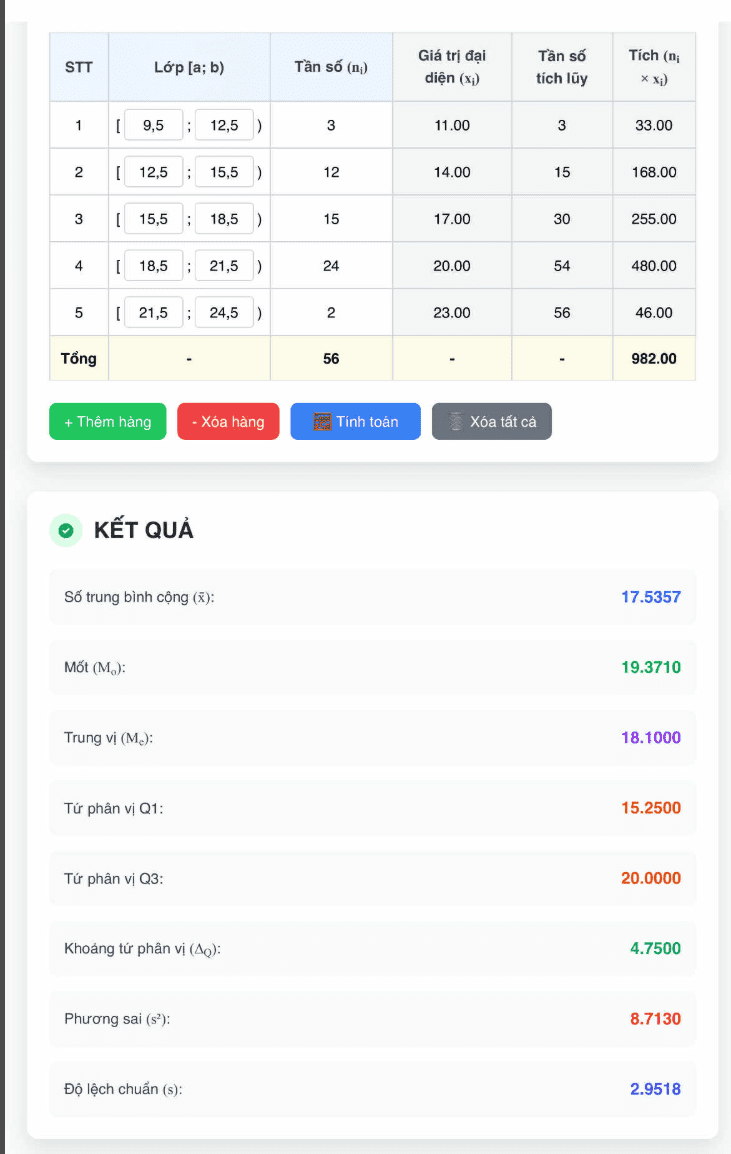Click frequency value 24 in row 4

331,266
